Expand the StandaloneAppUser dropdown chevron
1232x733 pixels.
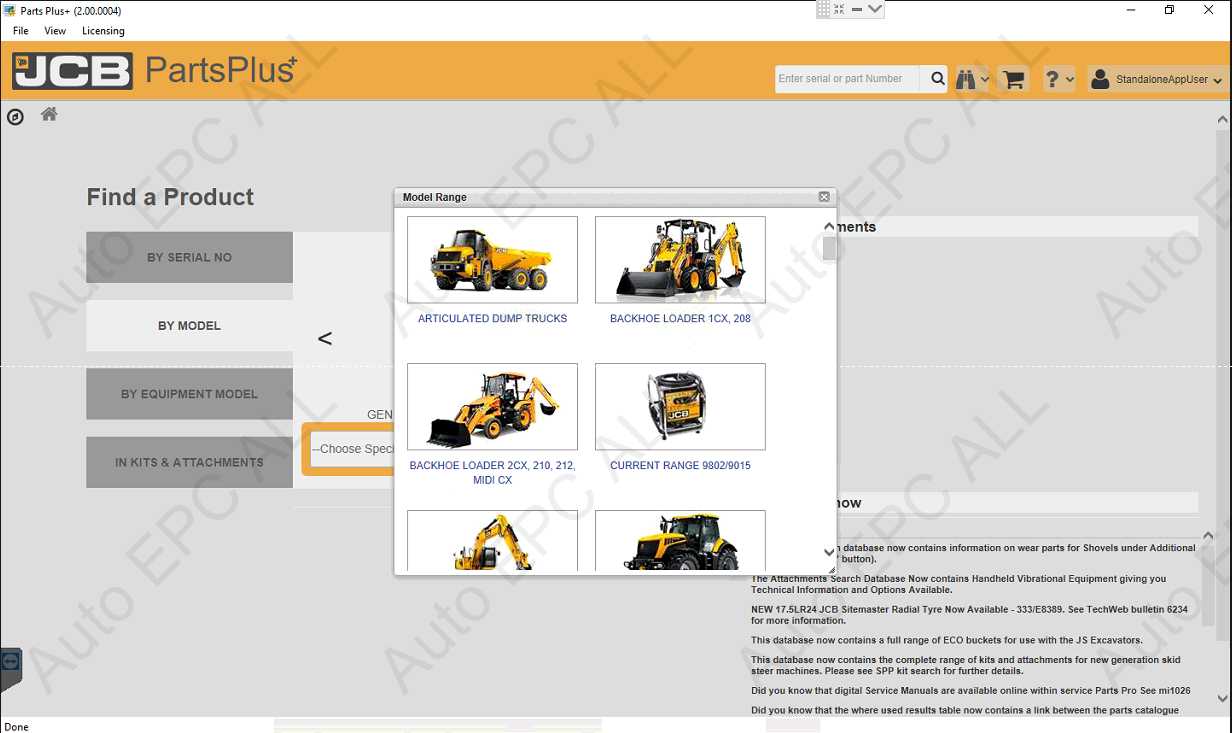coord(1217,79)
